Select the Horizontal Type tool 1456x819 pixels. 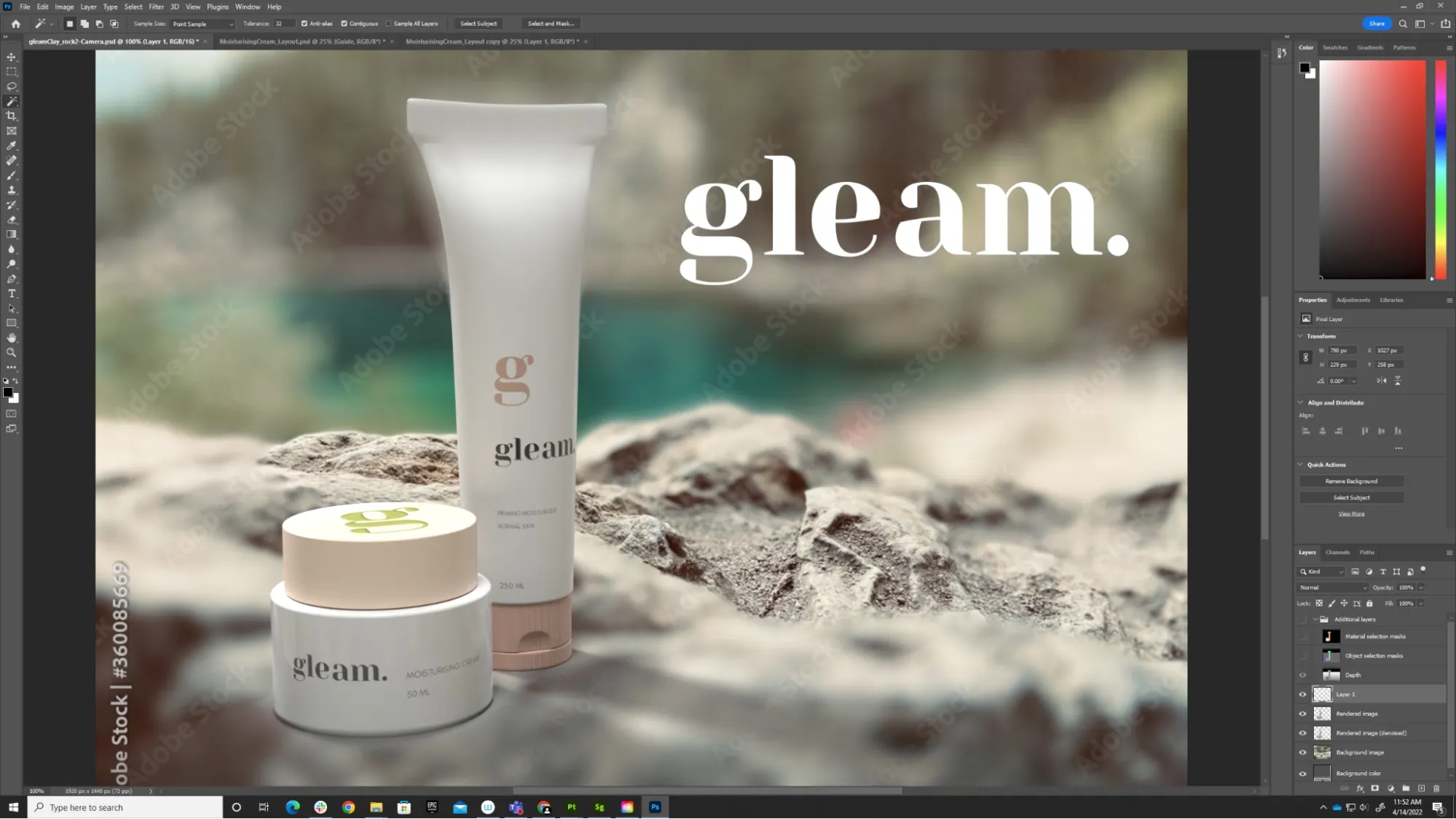[x=12, y=293]
